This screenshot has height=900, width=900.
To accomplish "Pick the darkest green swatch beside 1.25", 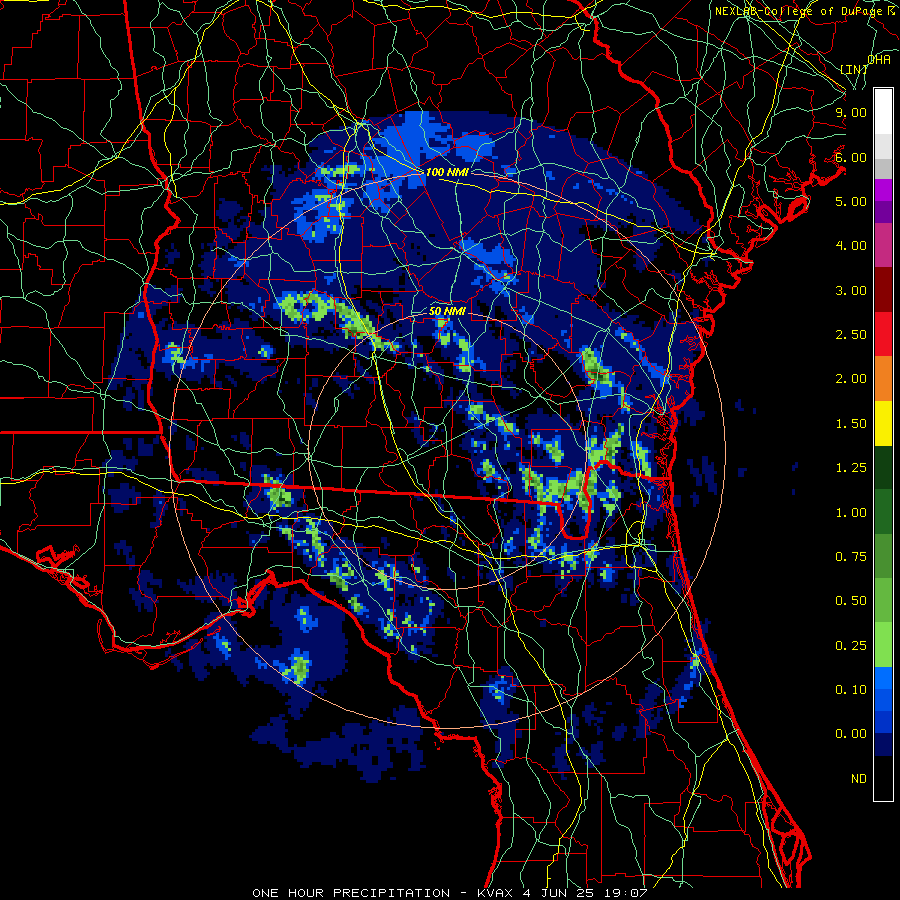I will (883, 467).
